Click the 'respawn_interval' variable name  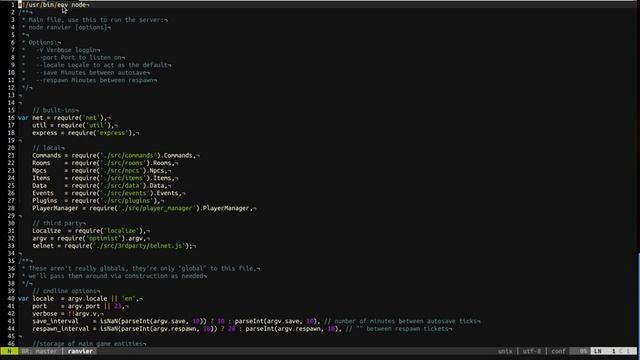click(60, 329)
